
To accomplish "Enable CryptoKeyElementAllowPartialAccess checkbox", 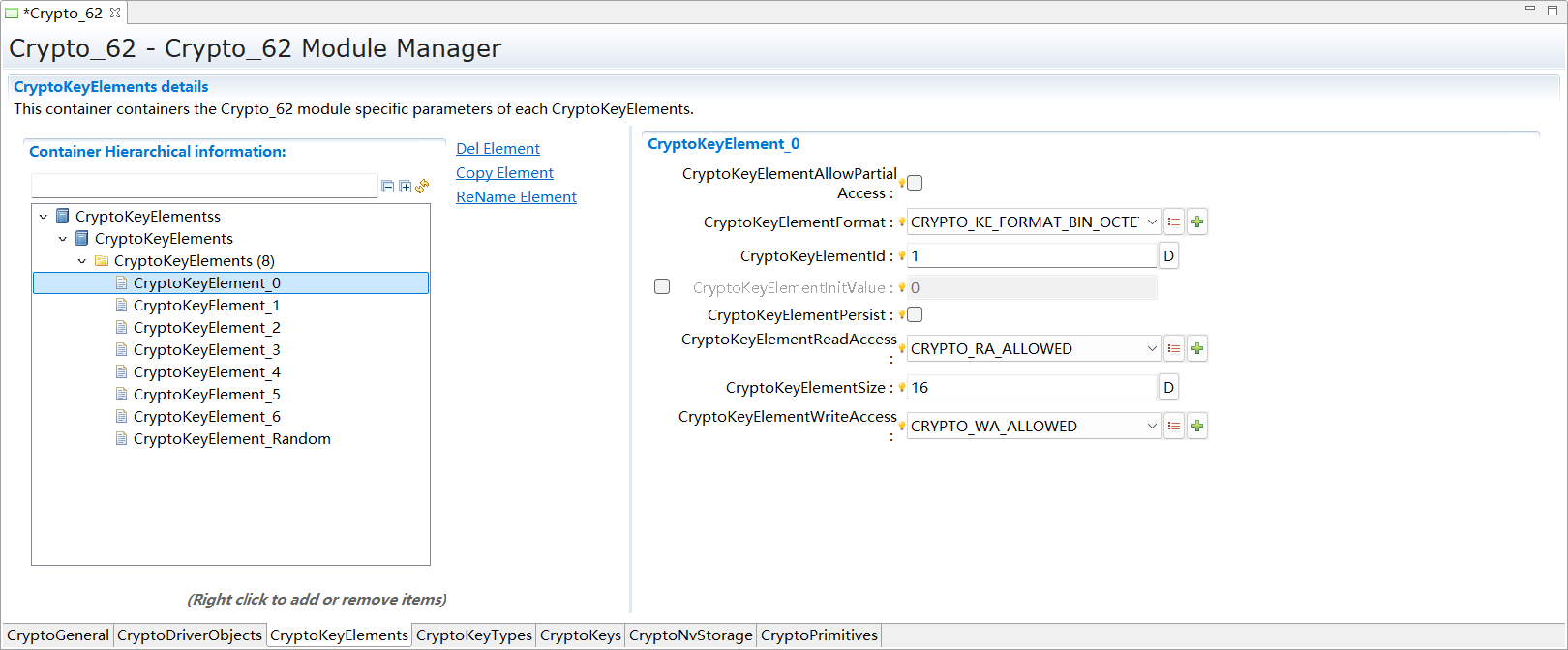I will click(915, 183).
